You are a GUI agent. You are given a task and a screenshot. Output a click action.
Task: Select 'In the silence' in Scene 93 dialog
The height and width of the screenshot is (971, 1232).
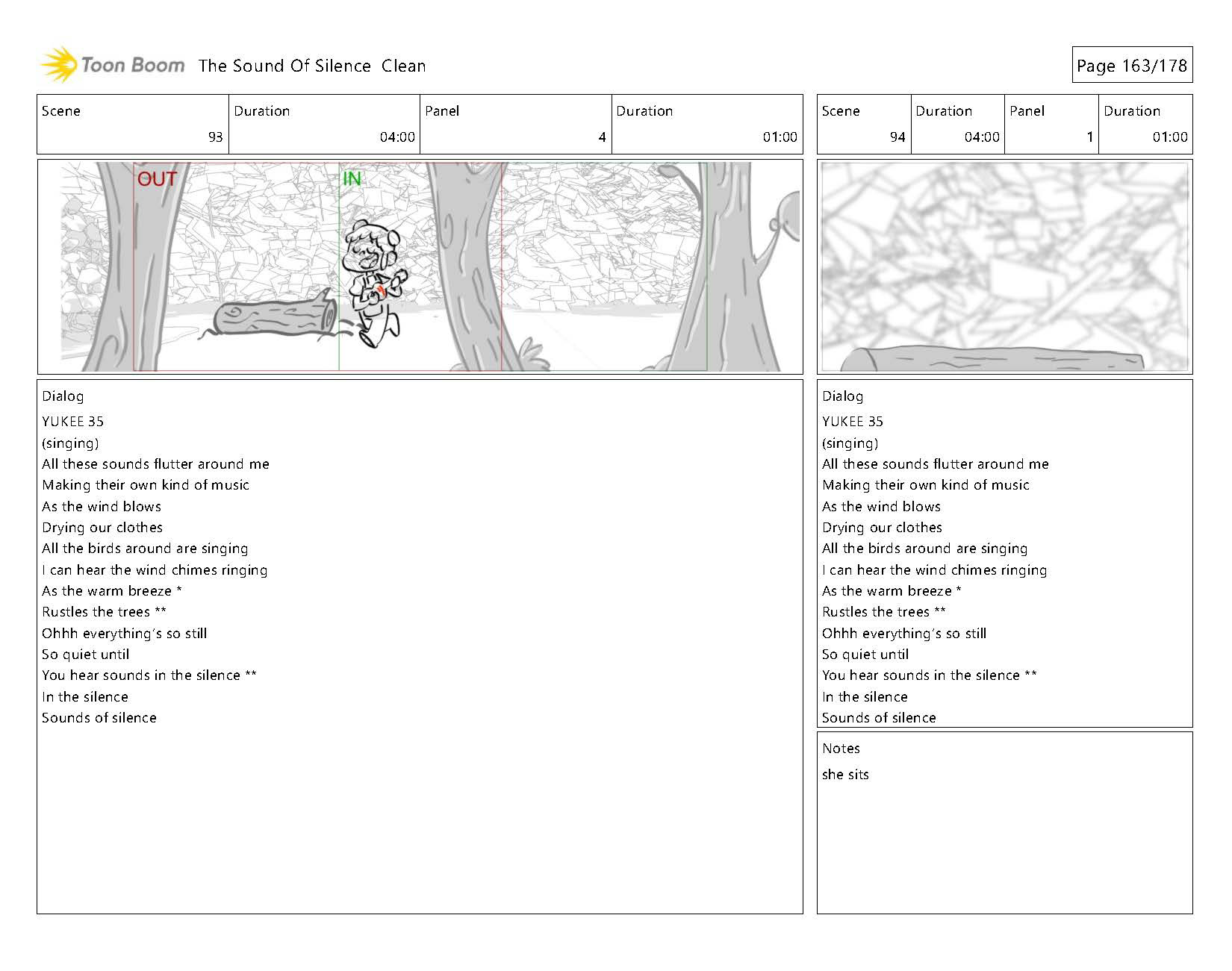84,696
